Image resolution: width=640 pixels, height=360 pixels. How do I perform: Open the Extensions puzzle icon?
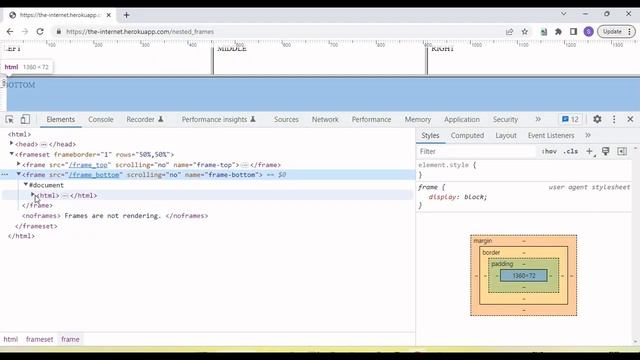click(558, 31)
